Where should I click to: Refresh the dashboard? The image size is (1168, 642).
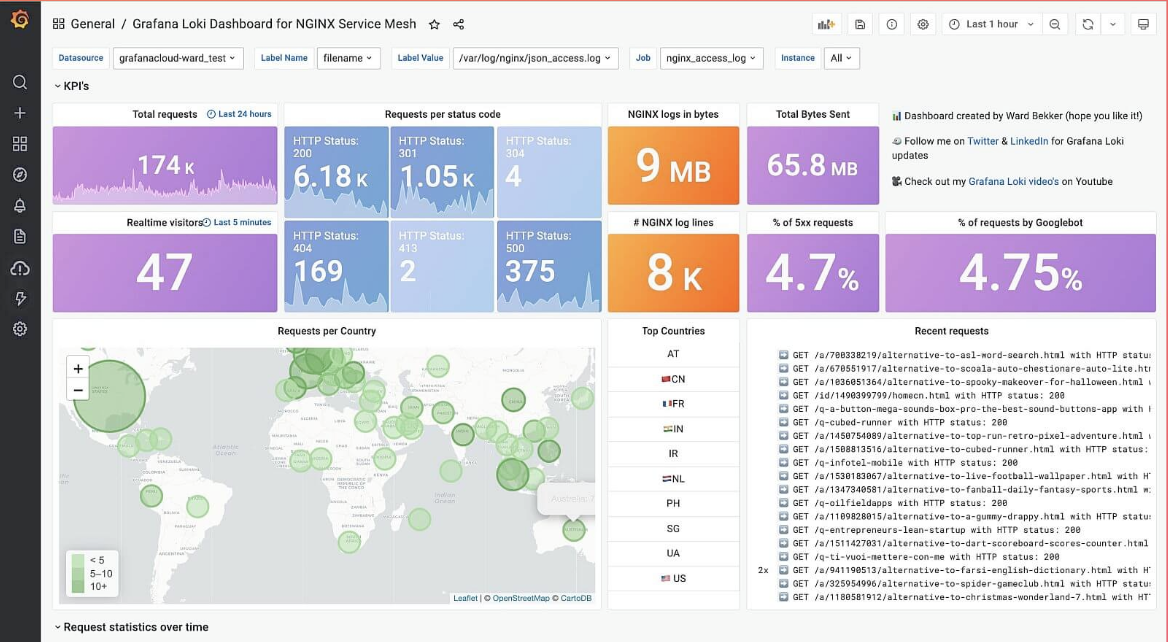coord(1088,25)
